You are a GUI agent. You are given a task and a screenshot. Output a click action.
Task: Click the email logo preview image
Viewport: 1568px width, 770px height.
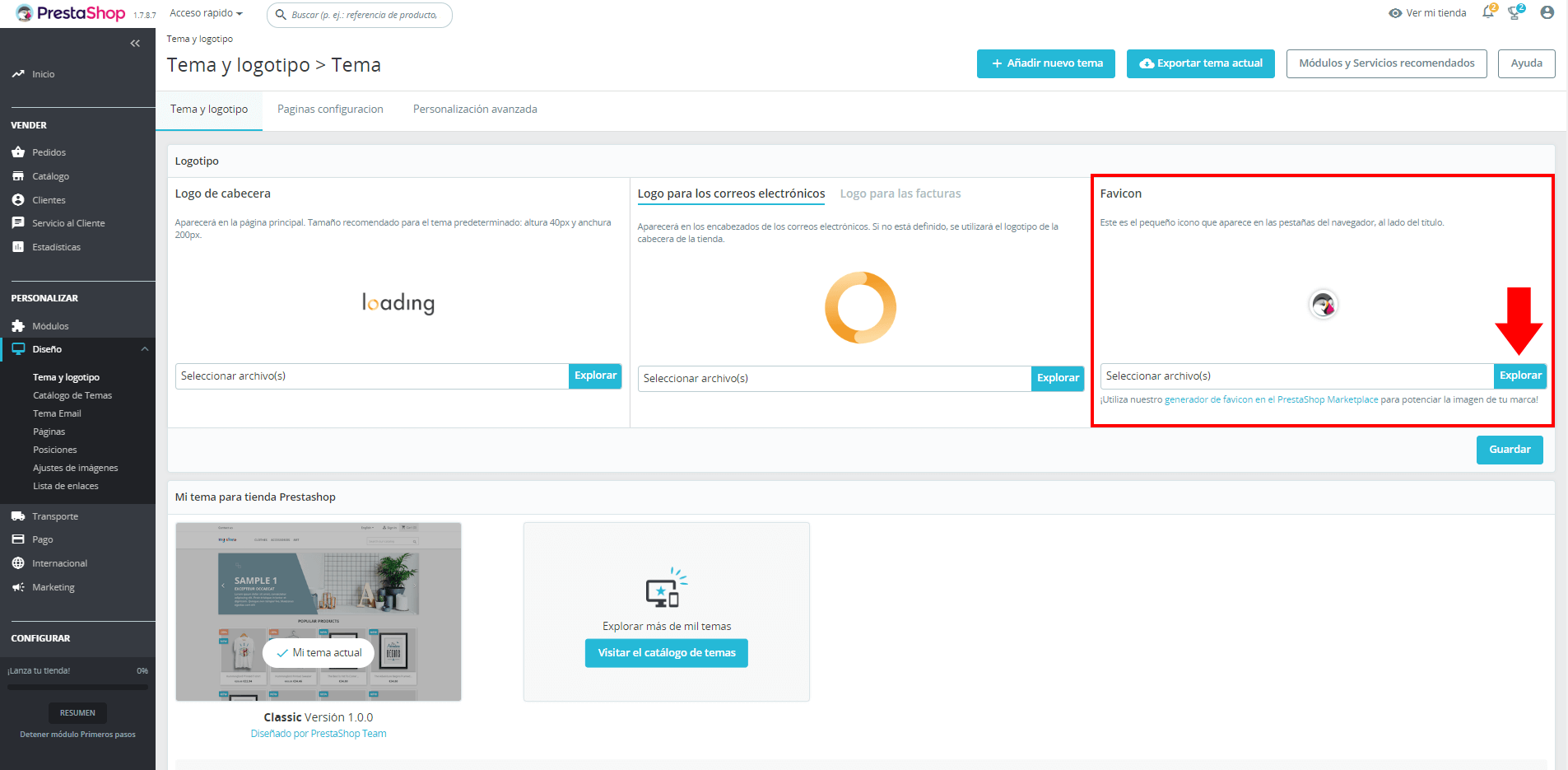(x=860, y=308)
